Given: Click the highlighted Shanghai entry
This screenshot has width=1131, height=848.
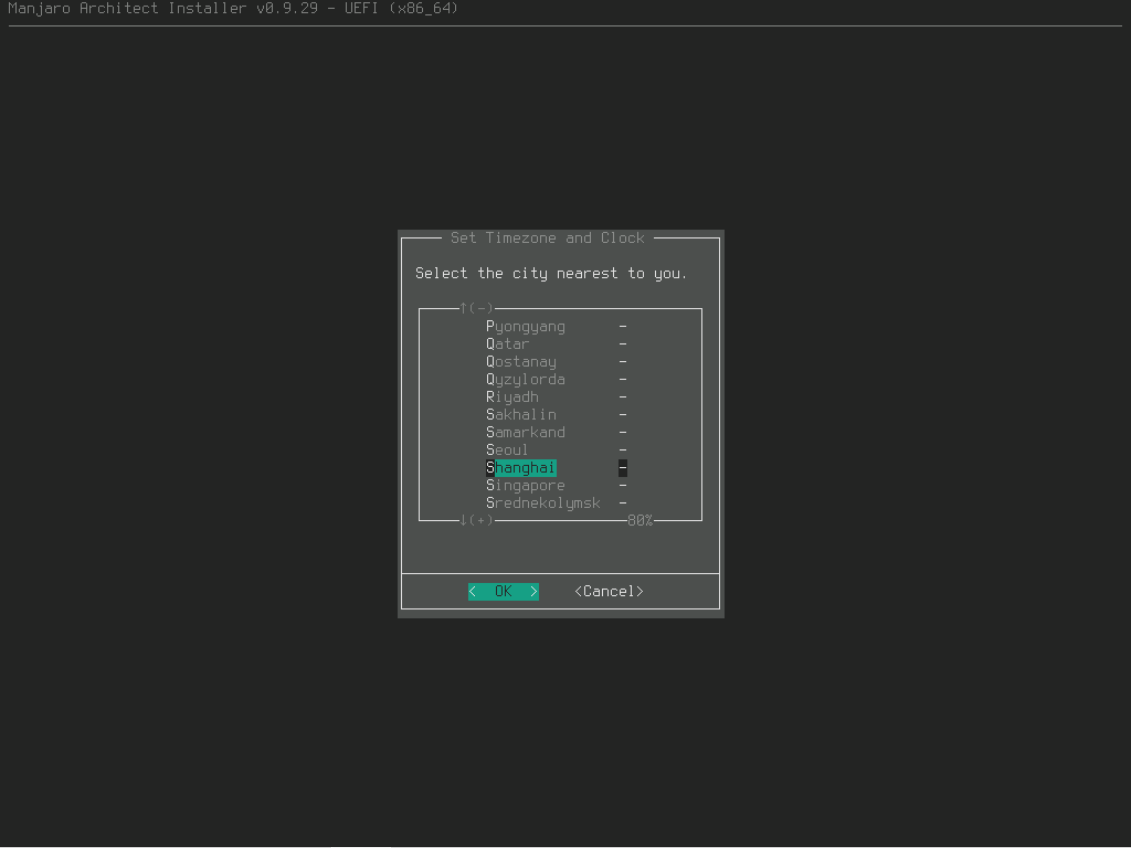Looking at the screenshot, I should [x=521, y=468].
